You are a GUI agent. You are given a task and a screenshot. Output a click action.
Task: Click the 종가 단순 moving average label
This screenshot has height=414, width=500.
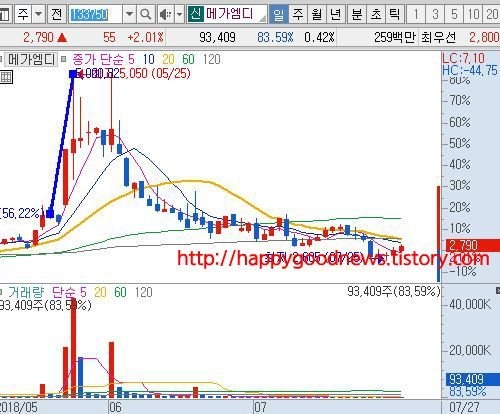point(97,60)
